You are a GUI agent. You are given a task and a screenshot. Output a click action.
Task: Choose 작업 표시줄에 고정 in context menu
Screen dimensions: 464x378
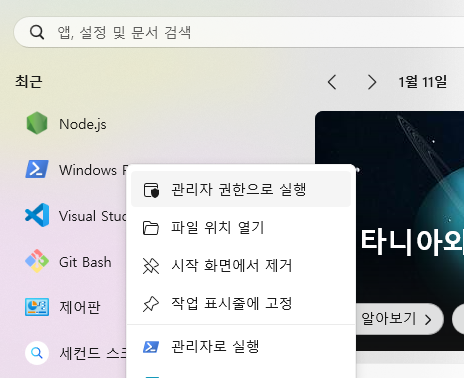[241, 304]
